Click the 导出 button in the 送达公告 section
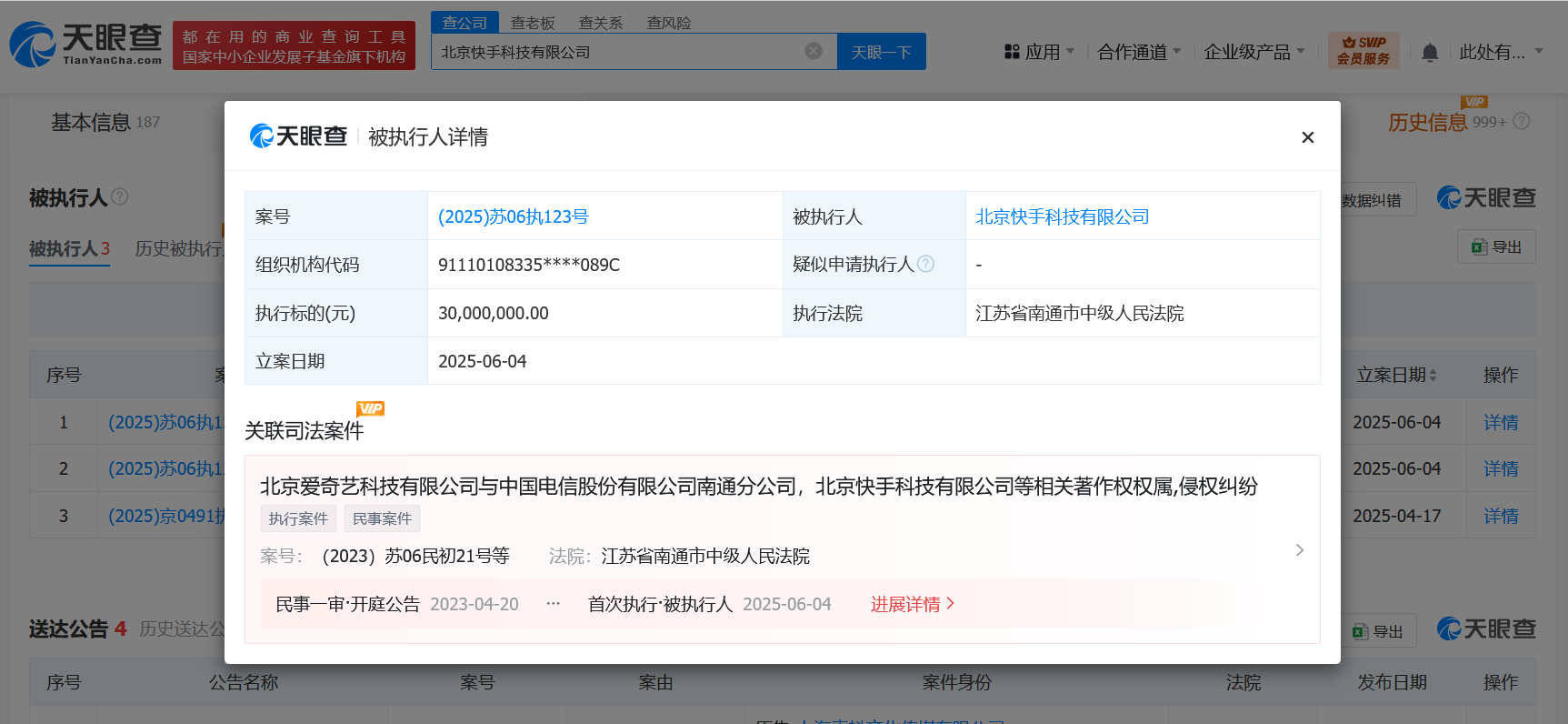Viewport: 1568px width, 724px height. 1378,631
